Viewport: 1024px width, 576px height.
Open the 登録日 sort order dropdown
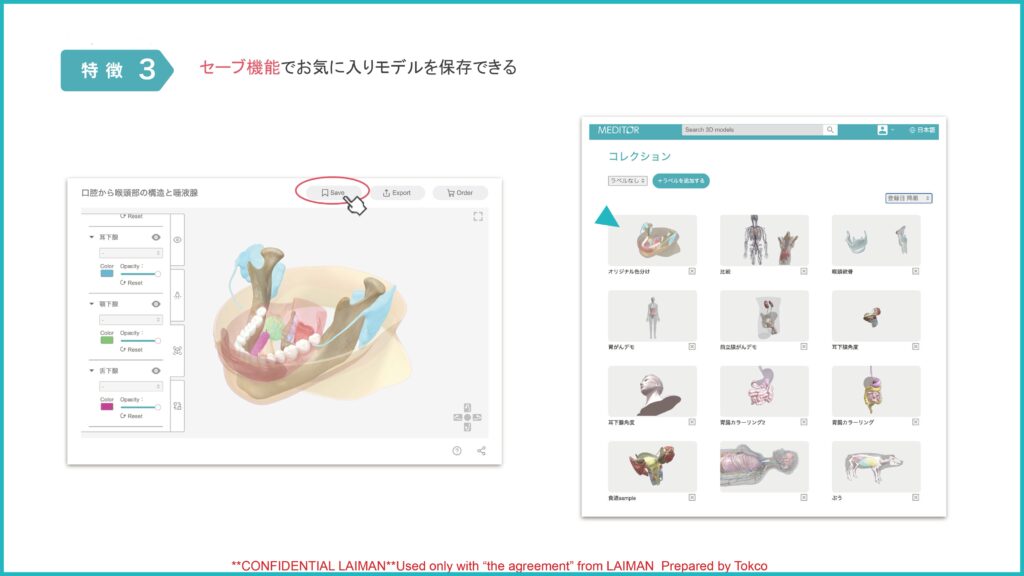tap(908, 198)
